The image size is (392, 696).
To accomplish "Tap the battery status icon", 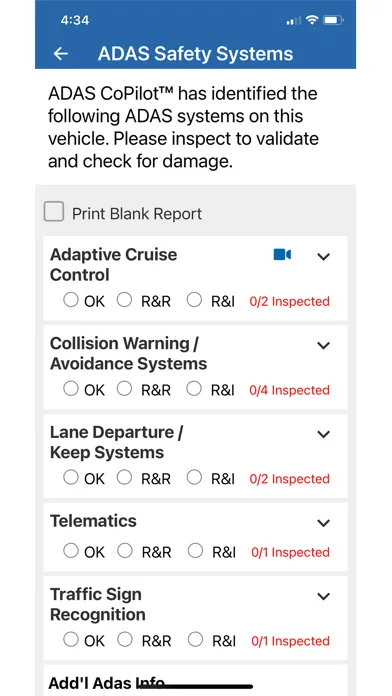I will tap(333, 20).
